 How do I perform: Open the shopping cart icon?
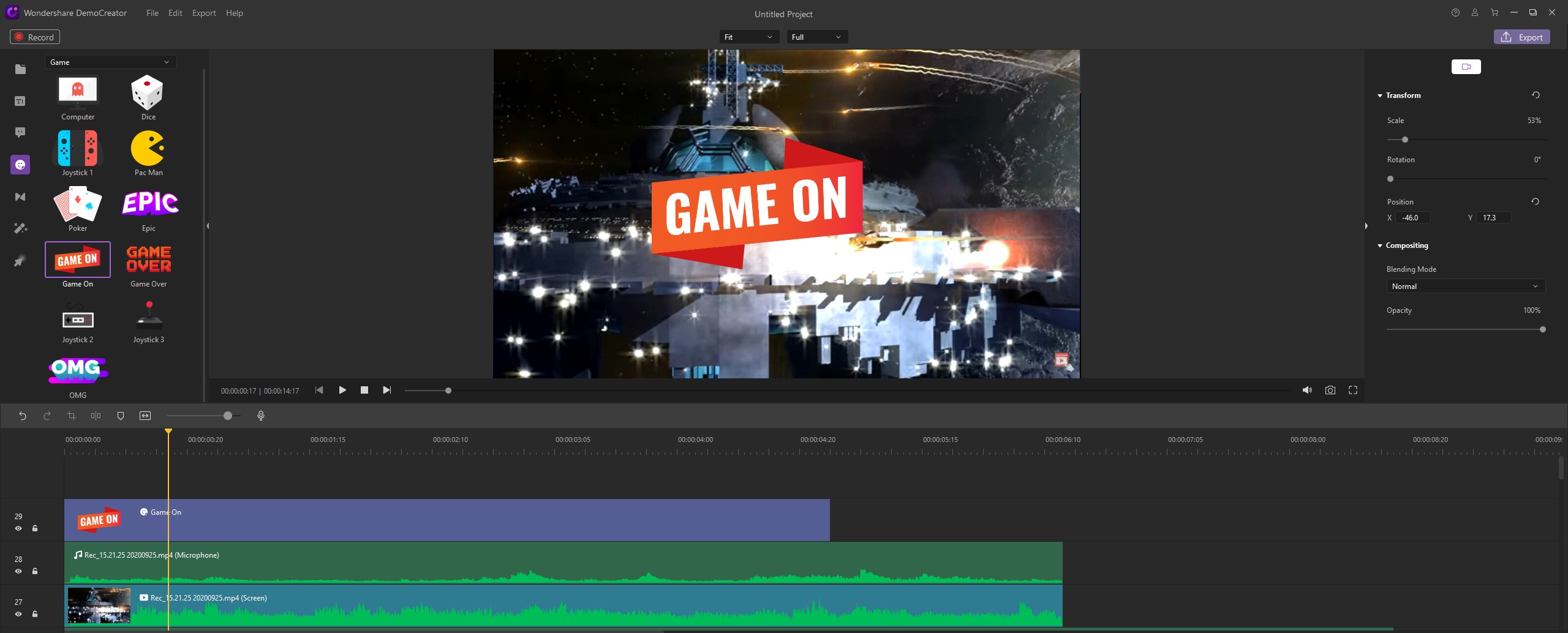[1494, 12]
